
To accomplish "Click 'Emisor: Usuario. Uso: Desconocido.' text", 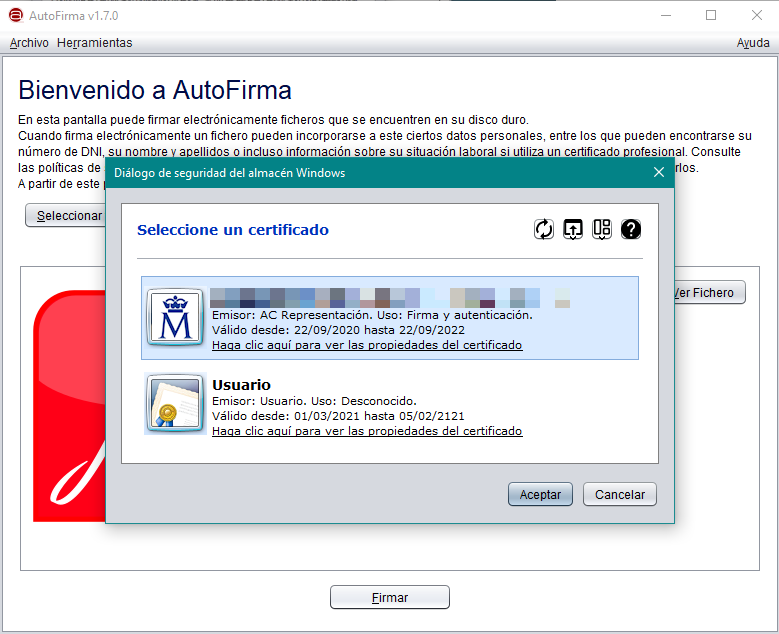I will [314, 401].
